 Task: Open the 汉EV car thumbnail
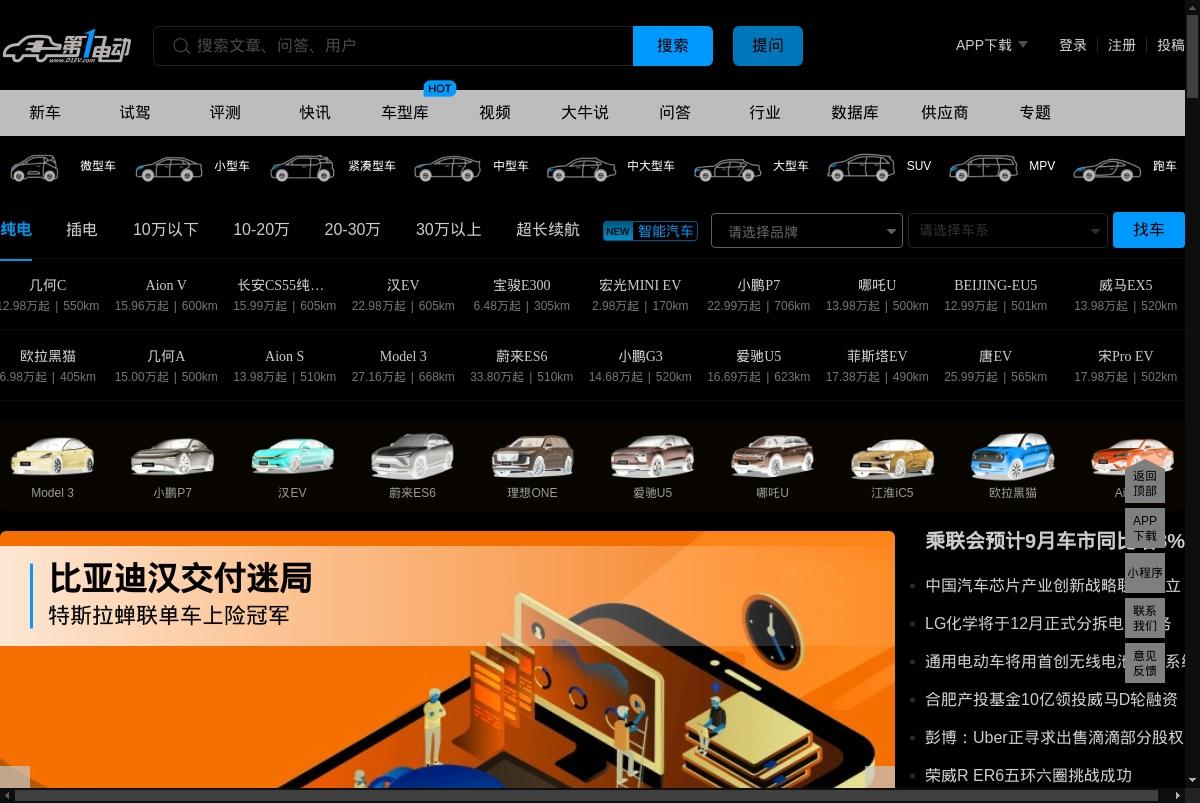pos(292,458)
